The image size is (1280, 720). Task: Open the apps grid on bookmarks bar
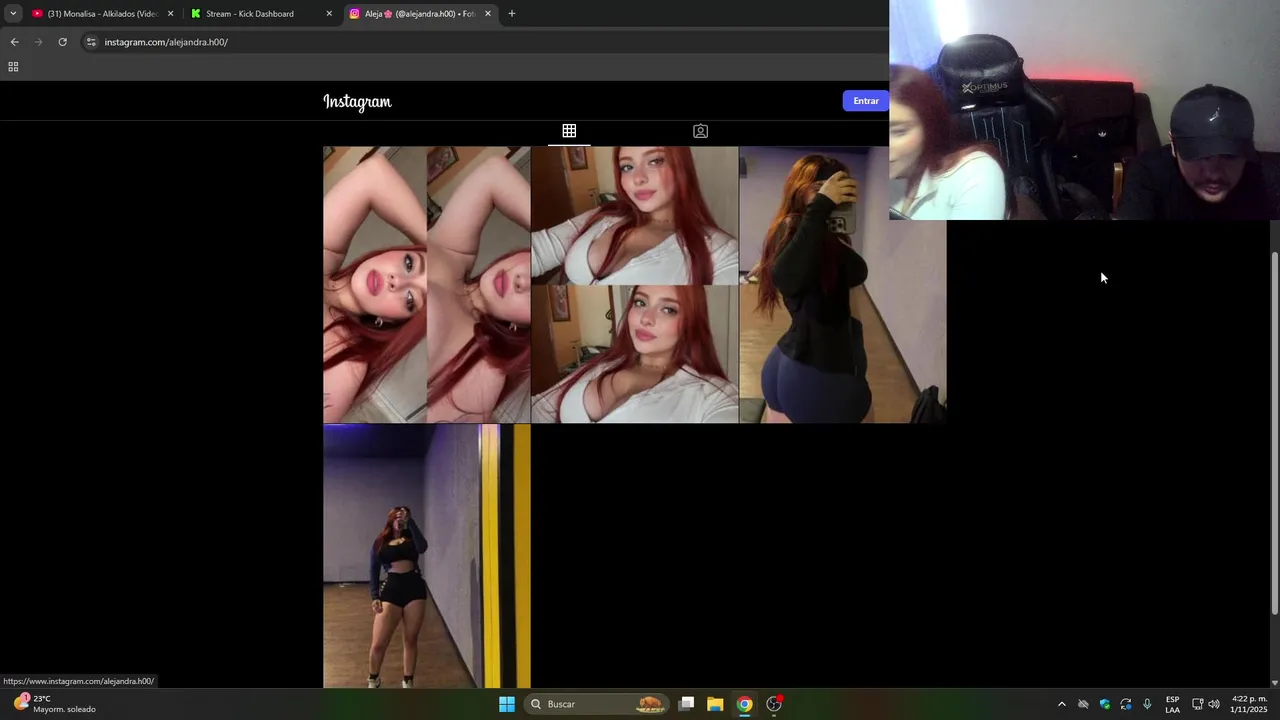(x=13, y=67)
